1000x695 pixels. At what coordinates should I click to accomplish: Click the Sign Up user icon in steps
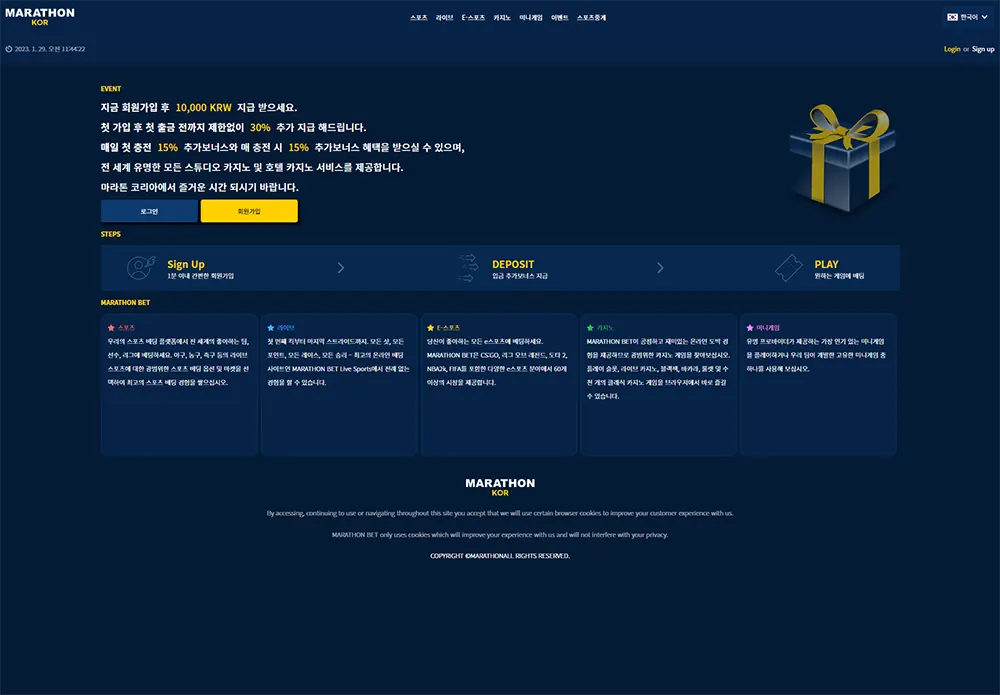[x=141, y=268]
